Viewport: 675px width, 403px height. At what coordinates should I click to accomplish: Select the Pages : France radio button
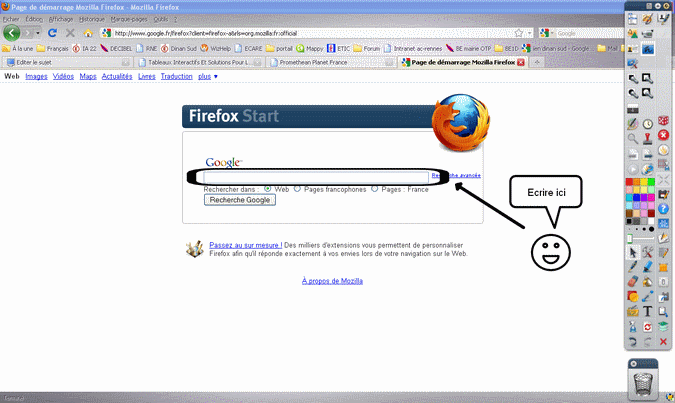(375, 189)
